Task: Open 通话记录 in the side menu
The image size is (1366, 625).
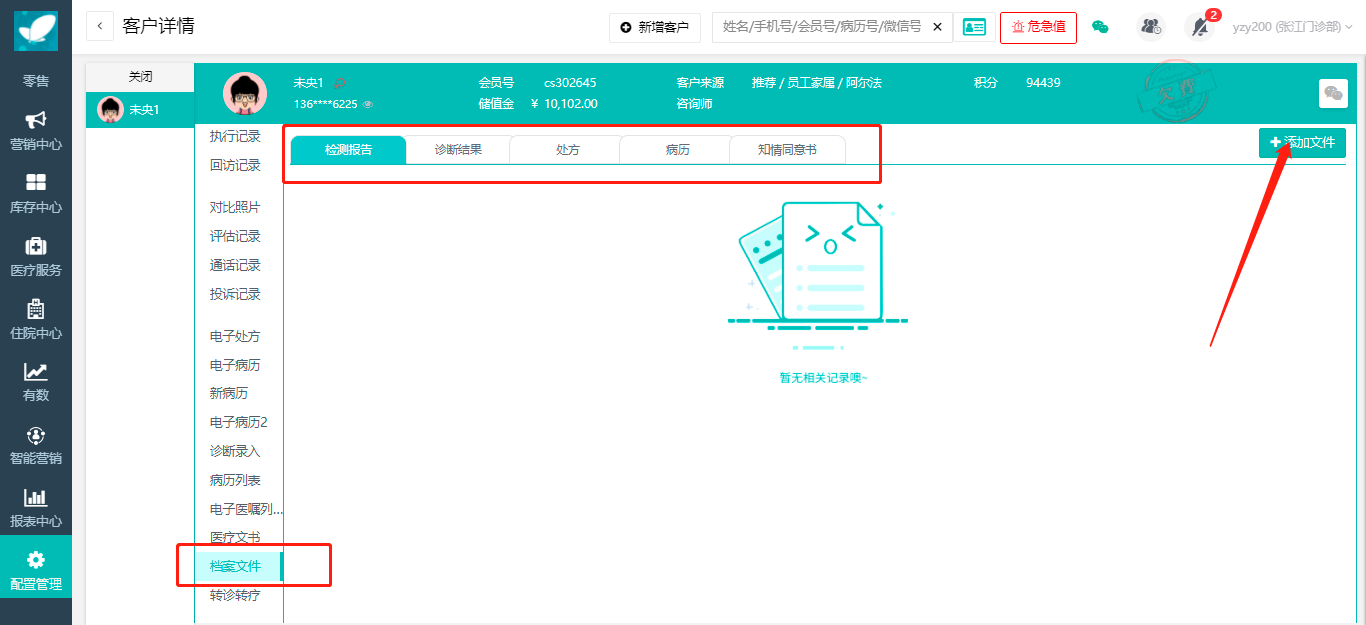Action: [235, 265]
